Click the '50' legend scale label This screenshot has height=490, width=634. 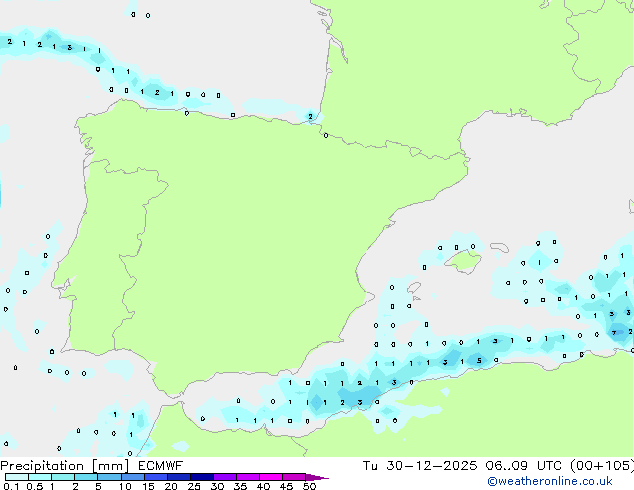click(x=309, y=486)
